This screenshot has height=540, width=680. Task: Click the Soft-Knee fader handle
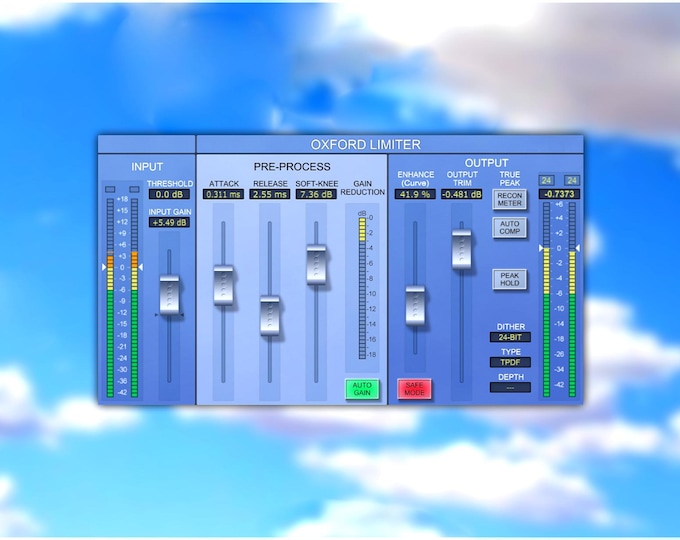pyautogui.click(x=316, y=265)
